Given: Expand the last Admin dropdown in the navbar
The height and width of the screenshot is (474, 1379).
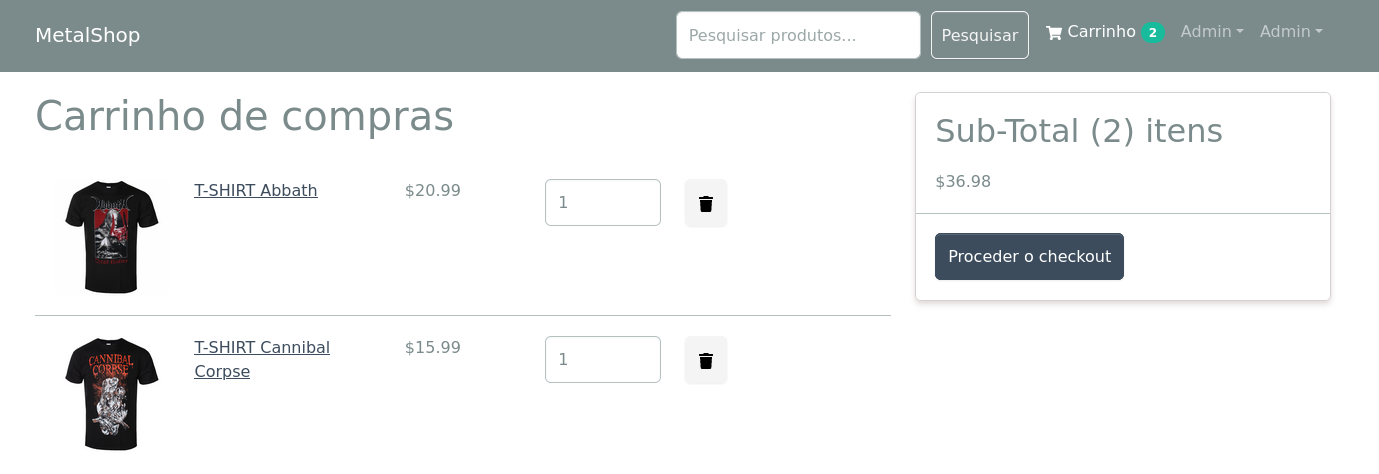Looking at the screenshot, I should [x=1290, y=32].
